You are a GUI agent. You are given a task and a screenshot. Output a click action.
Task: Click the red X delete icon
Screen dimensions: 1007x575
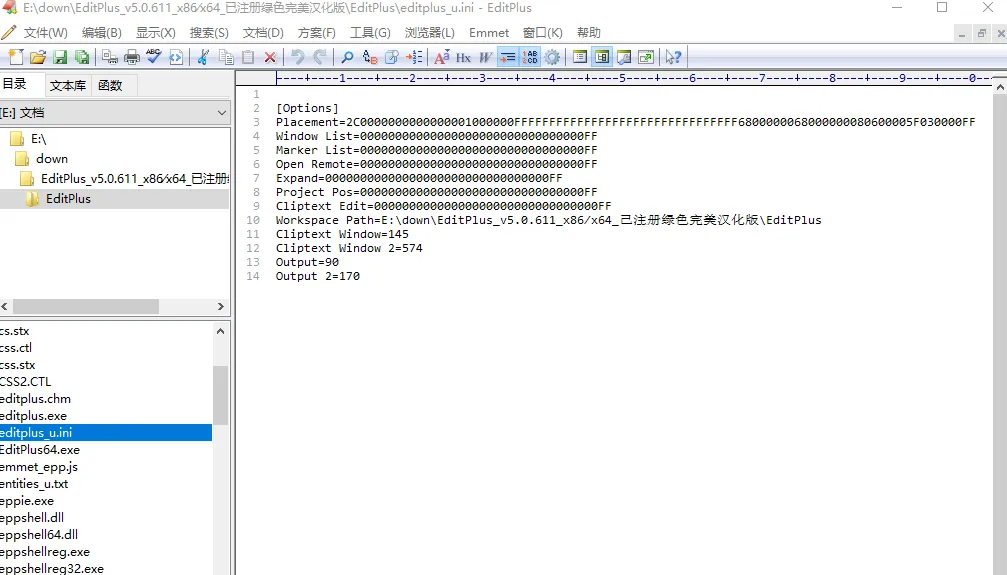pyautogui.click(x=270, y=58)
